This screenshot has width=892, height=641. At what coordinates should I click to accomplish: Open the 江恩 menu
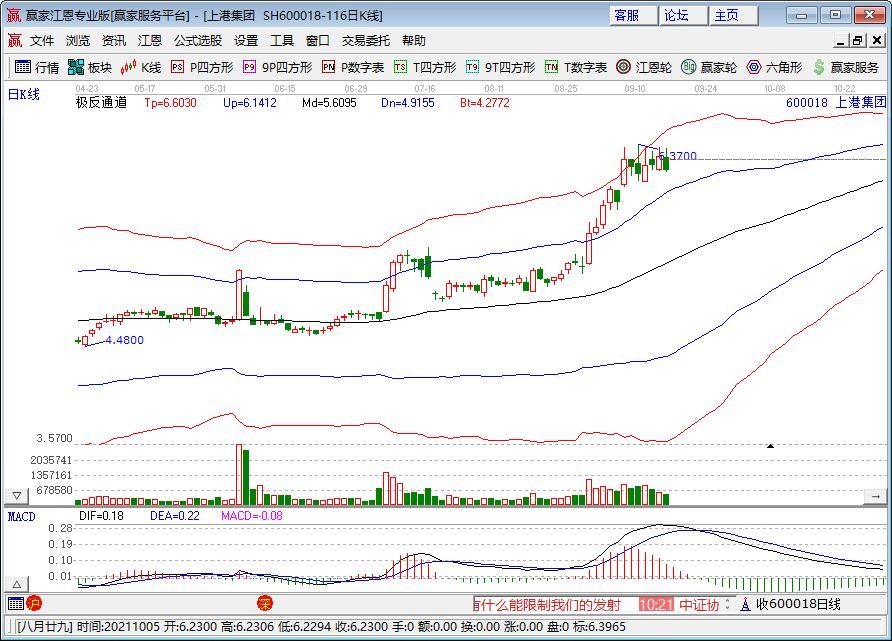(x=150, y=40)
